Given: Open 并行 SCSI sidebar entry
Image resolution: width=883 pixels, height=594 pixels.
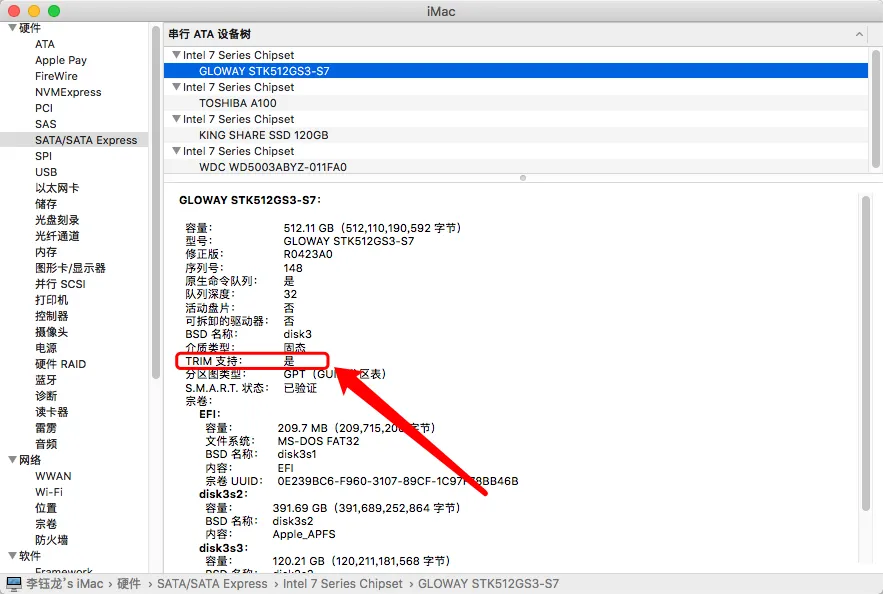Looking at the screenshot, I should [60, 284].
